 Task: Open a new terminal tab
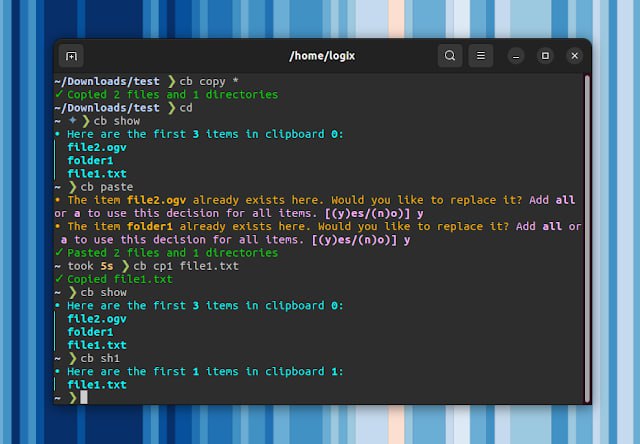[x=71, y=56]
